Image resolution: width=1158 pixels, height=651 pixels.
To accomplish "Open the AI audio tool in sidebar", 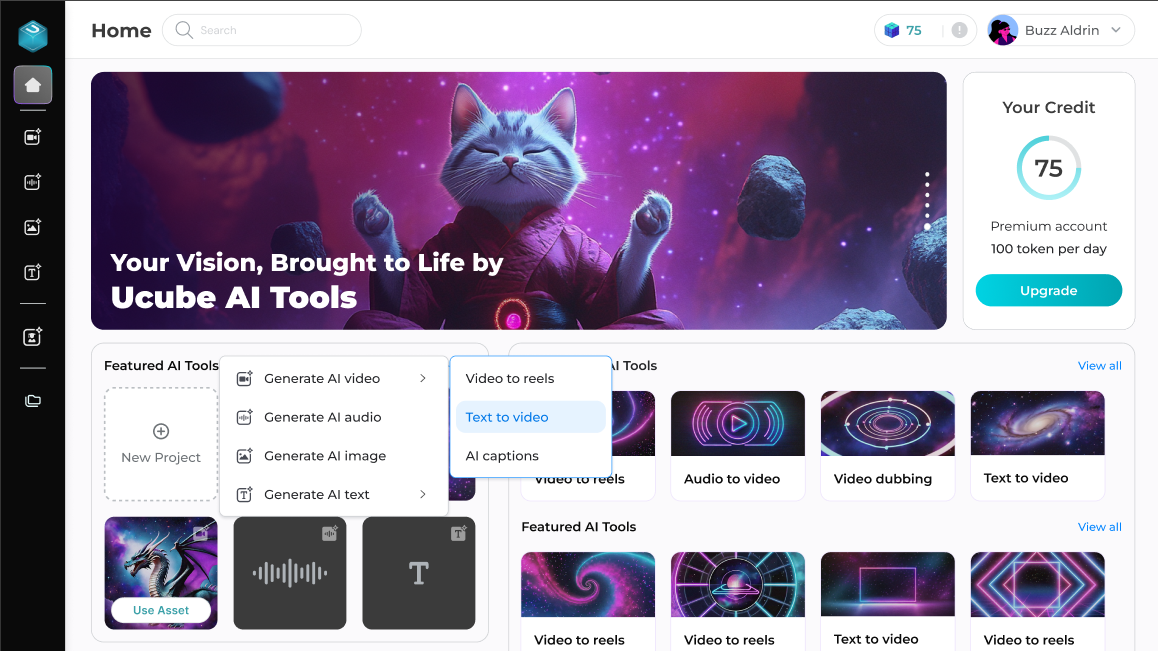I will coord(33,182).
